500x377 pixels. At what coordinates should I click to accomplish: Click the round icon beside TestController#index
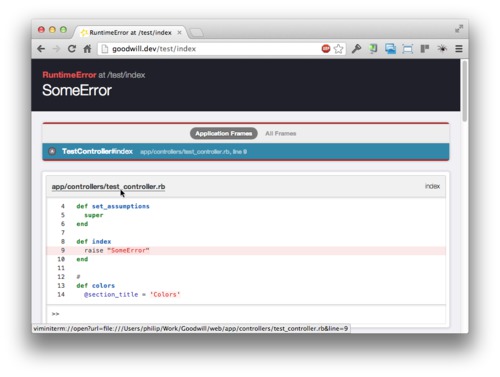[x=52, y=151]
